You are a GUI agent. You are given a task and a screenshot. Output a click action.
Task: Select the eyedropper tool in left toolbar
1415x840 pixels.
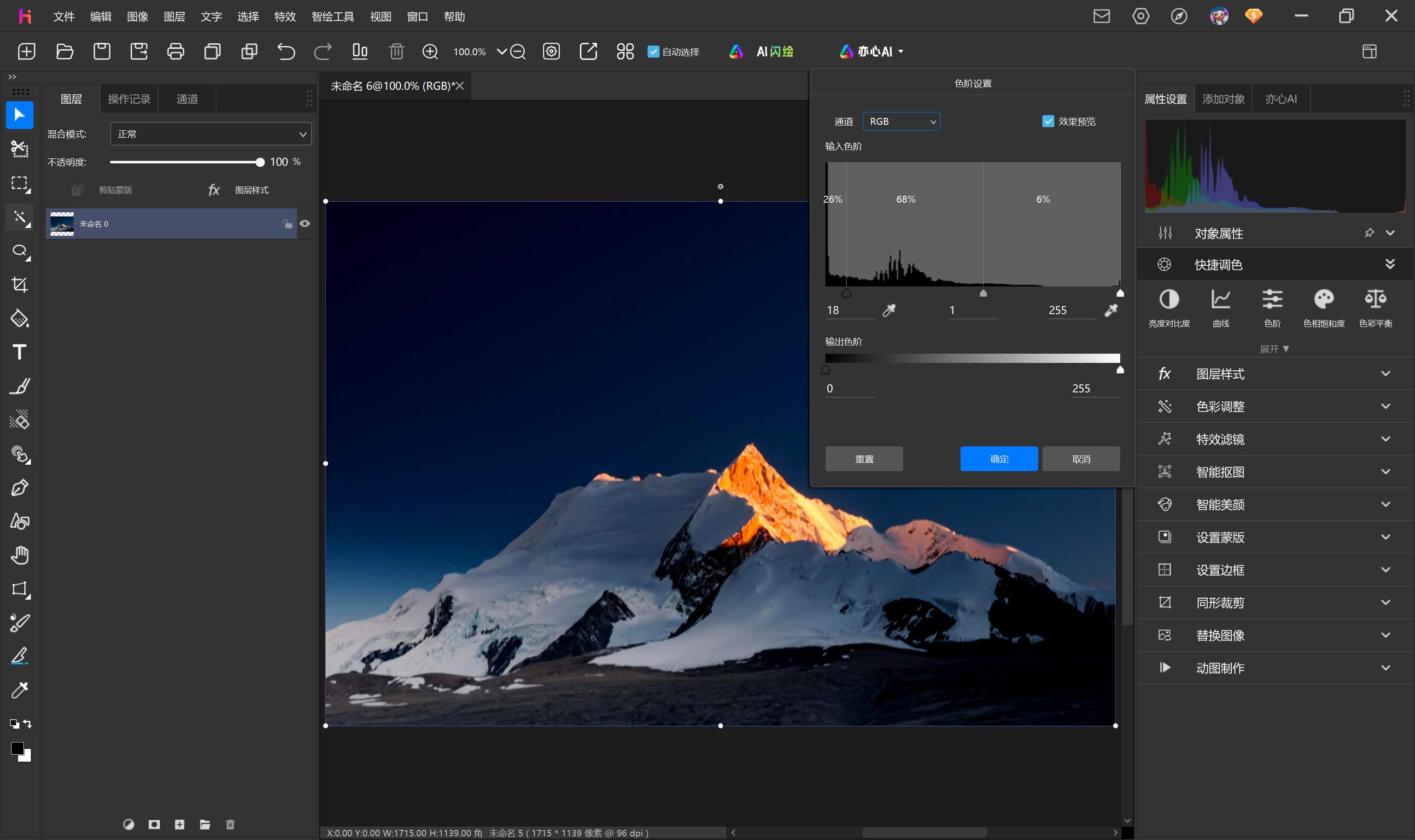(x=20, y=690)
